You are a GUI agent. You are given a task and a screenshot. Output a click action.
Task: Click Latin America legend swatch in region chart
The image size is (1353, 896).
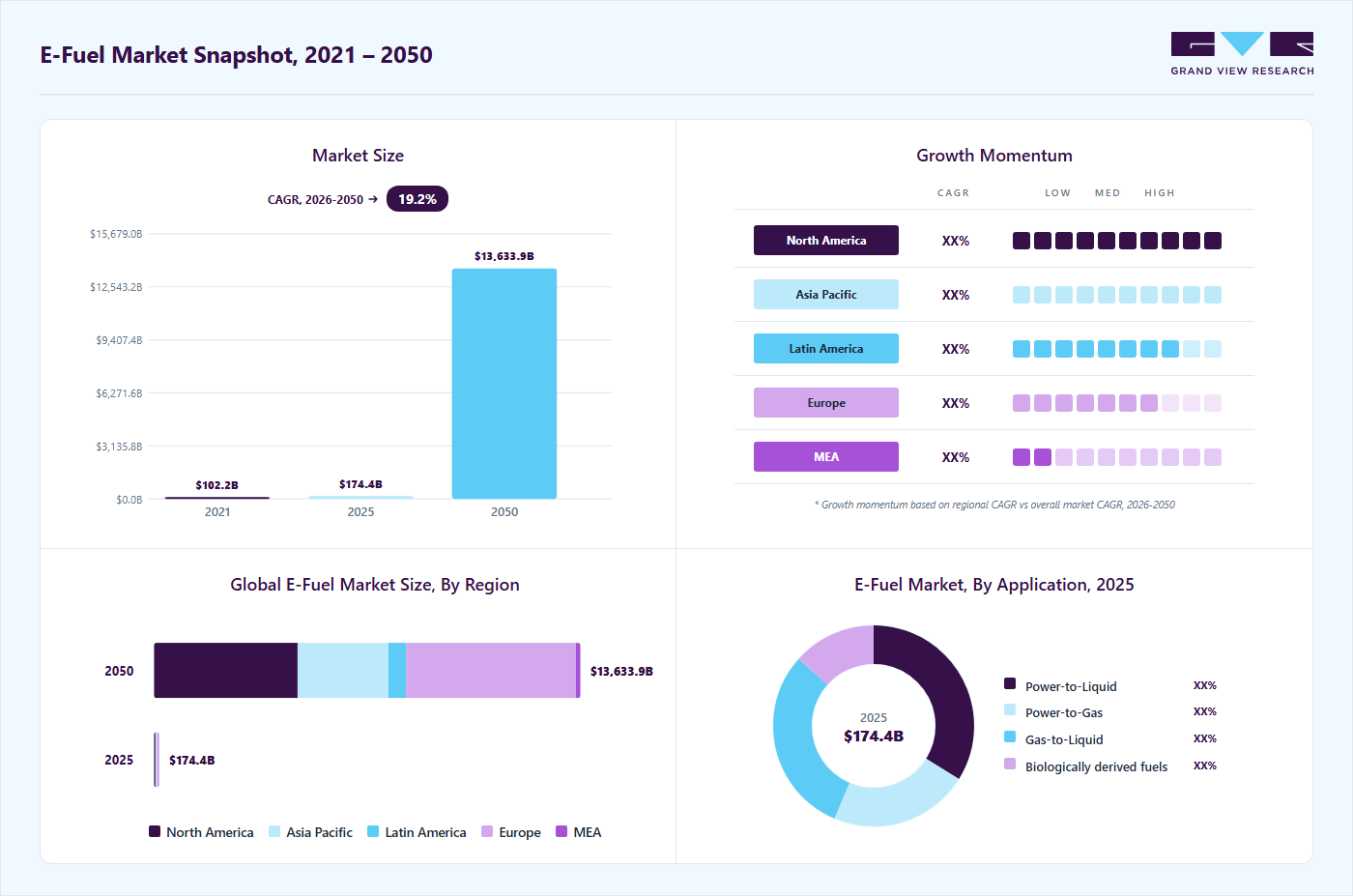pos(373,831)
